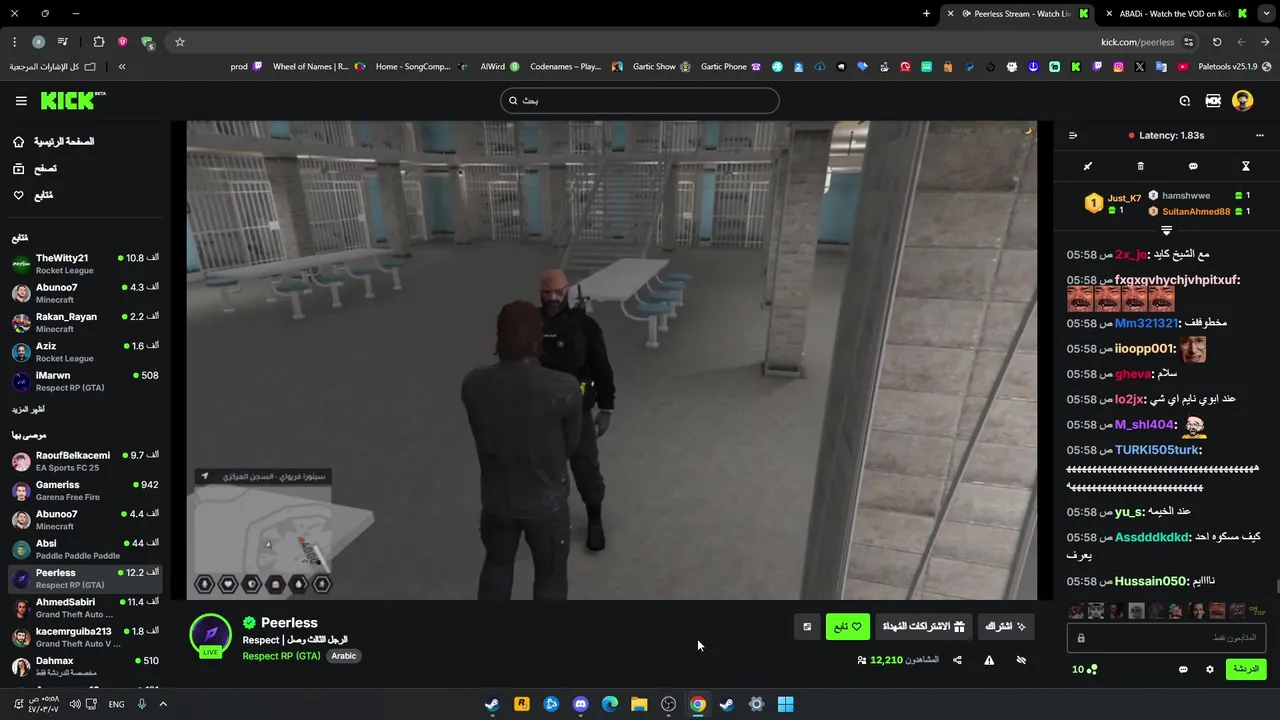
Task: Open the Kick hamburger sidebar menu
Action: click(x=21, y=101)
